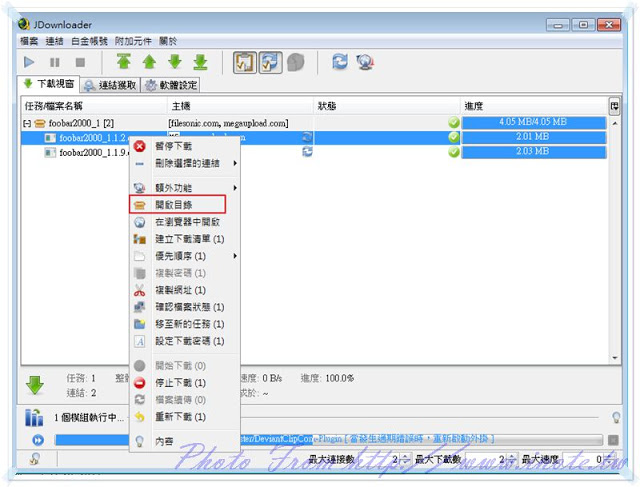Click the bottom-left status bar tool icon
The height and width of the screenshot is (487, 640).
coord(36,459)
